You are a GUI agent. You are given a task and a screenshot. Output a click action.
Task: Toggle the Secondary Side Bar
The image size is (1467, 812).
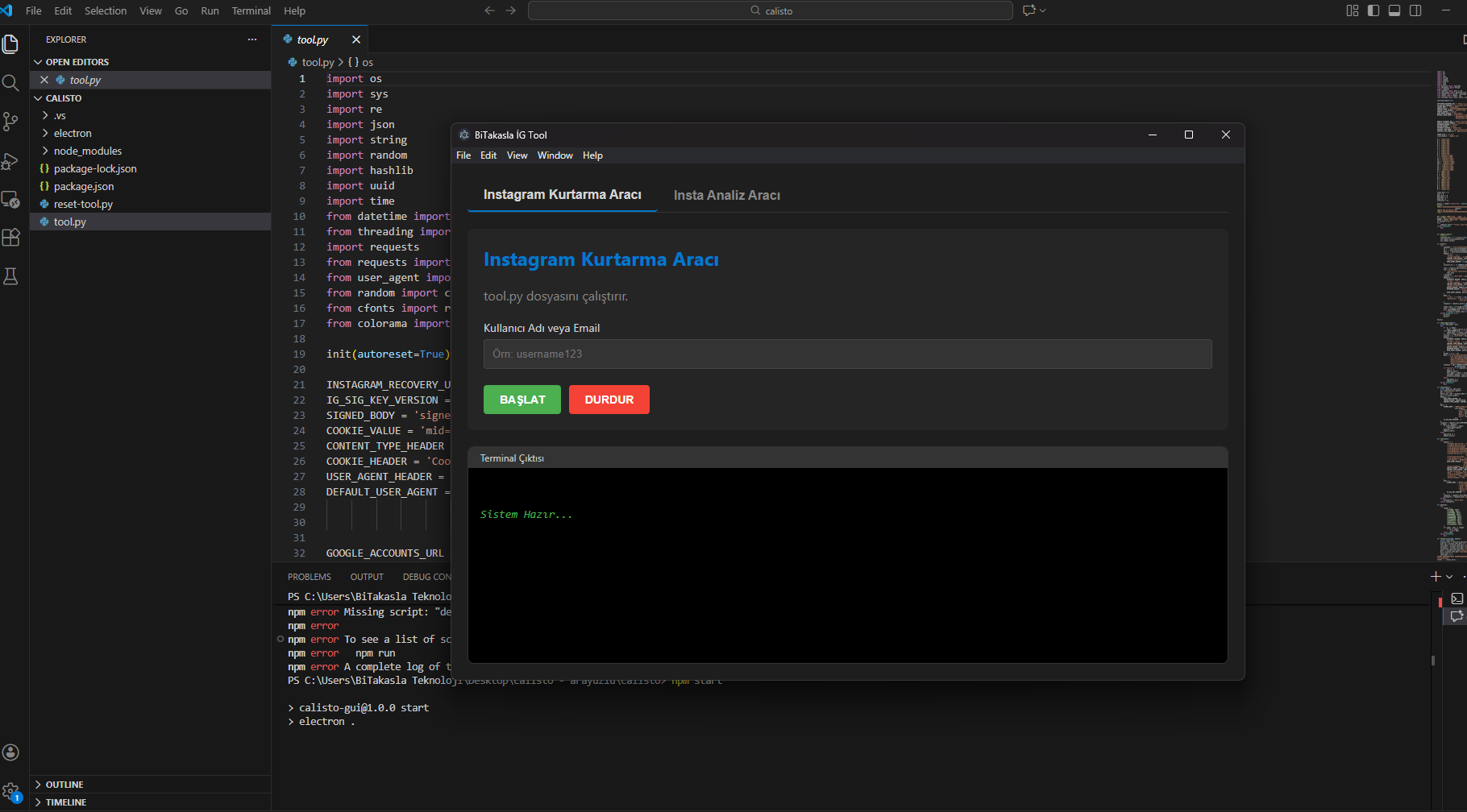click(1415, 10)
